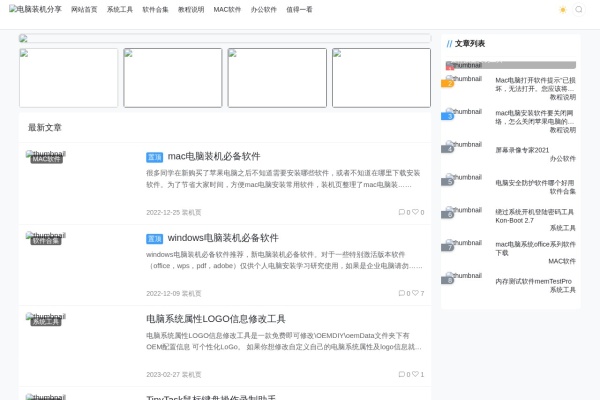Open thumbnail of 电脑系统属性LOGO信息修改工具 article
This screenshot has height=400, width=600.
point(46,317)
